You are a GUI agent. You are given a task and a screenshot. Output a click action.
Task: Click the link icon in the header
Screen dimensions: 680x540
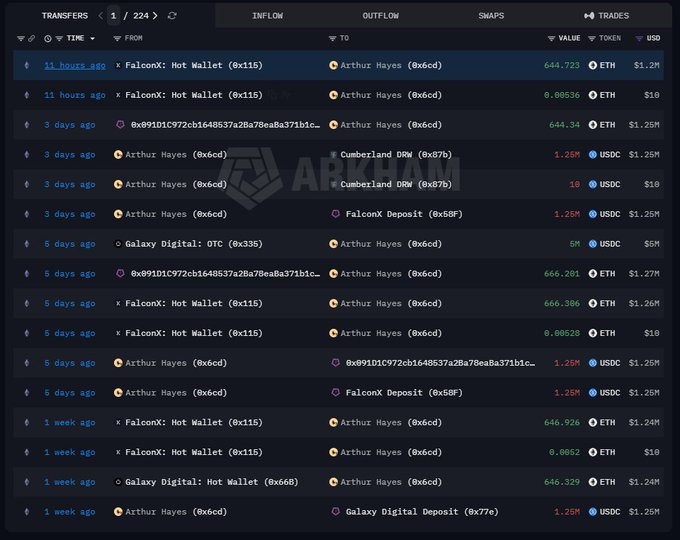click(x=31, y=39)
